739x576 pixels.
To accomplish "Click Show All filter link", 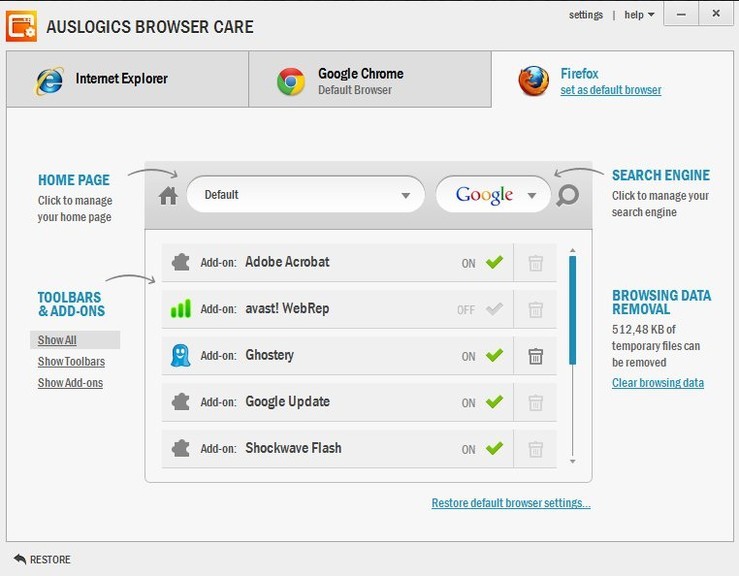I will pyautogui.click(x=57, y=340).
